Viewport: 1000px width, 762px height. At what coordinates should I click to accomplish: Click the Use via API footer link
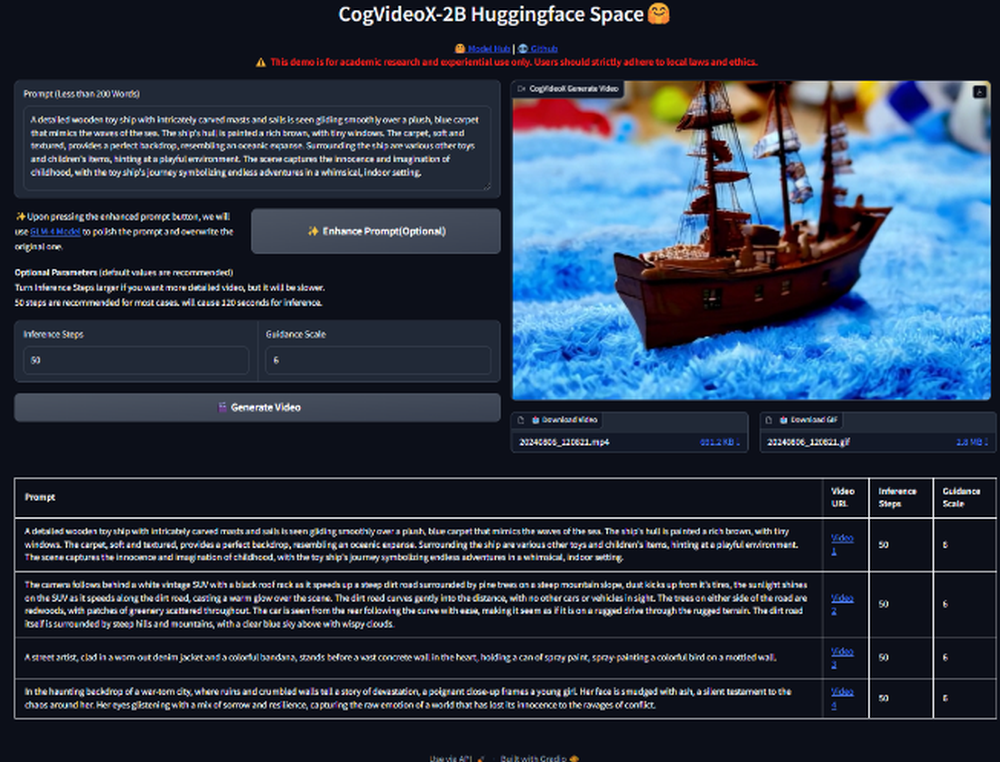[x=457, y=758]
